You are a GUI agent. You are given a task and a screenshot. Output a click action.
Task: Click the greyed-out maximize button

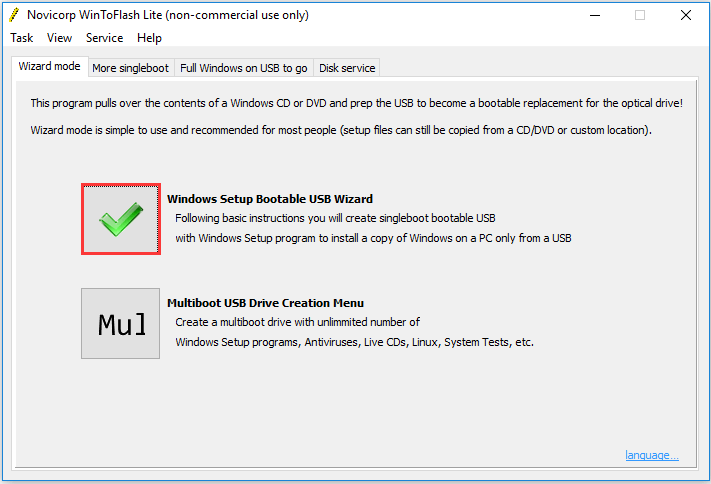pos(640,15)
